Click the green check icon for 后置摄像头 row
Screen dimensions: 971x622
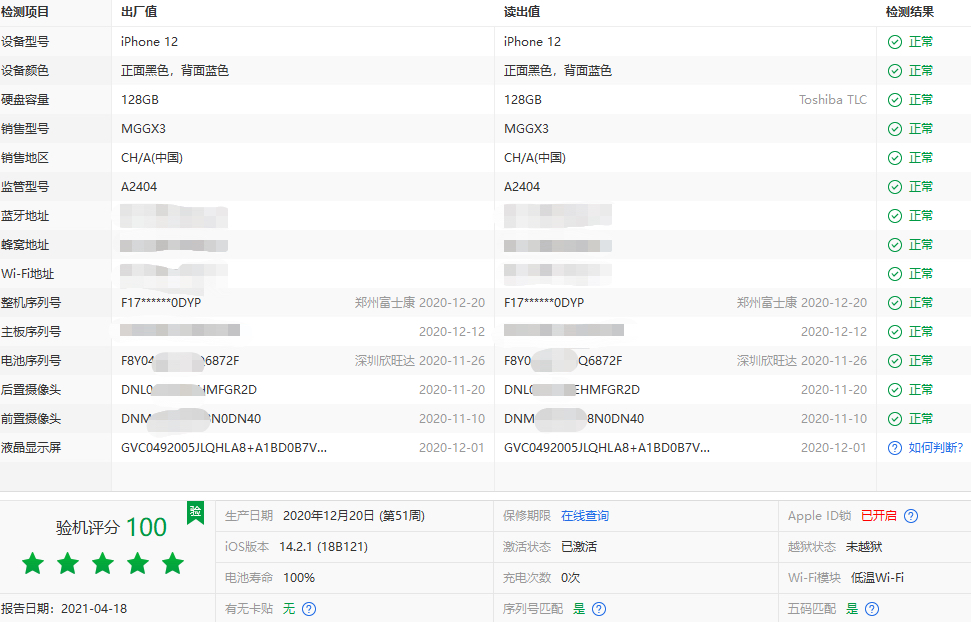[x=895, y=390]
